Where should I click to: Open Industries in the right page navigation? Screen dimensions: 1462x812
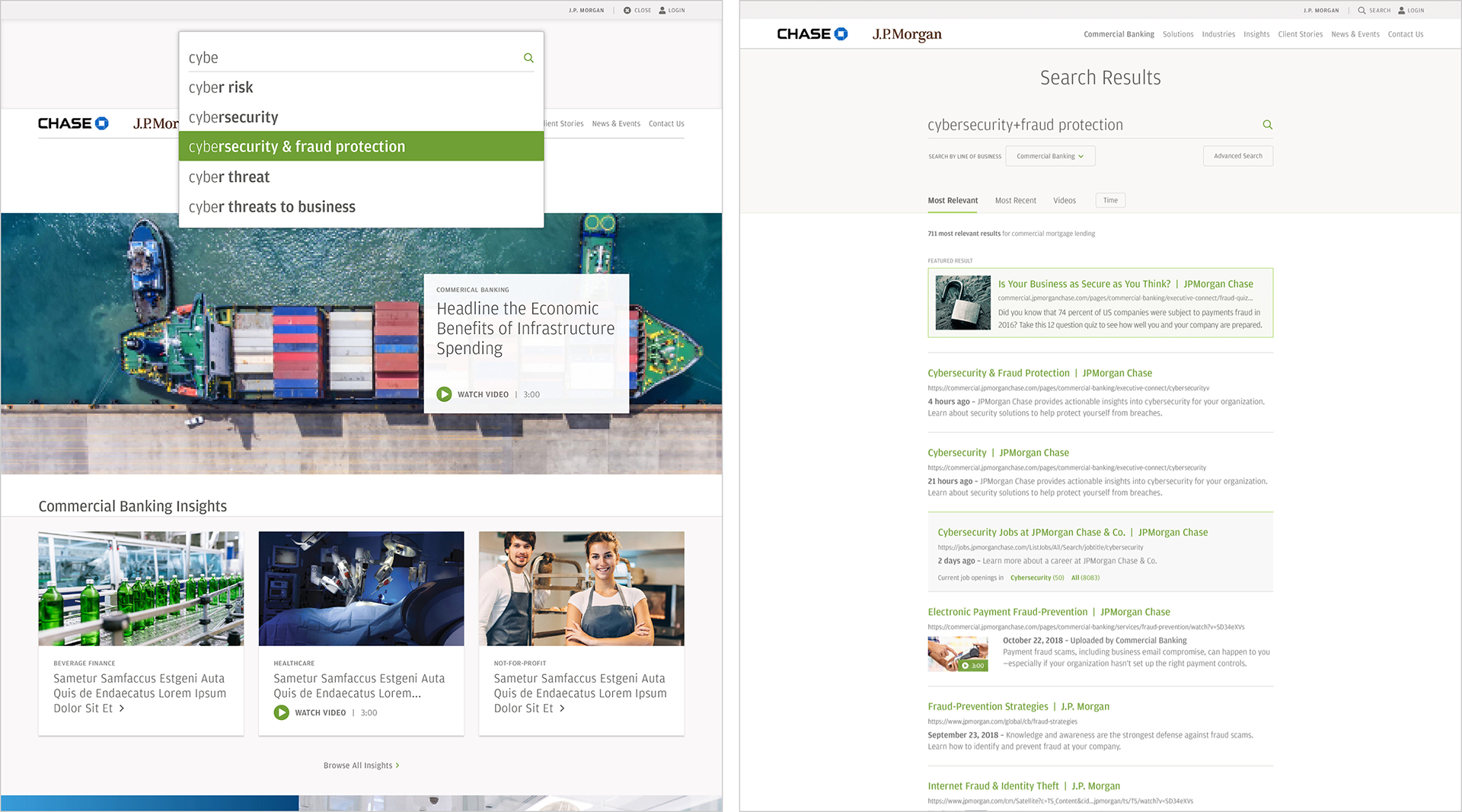tap(1218, 34)
